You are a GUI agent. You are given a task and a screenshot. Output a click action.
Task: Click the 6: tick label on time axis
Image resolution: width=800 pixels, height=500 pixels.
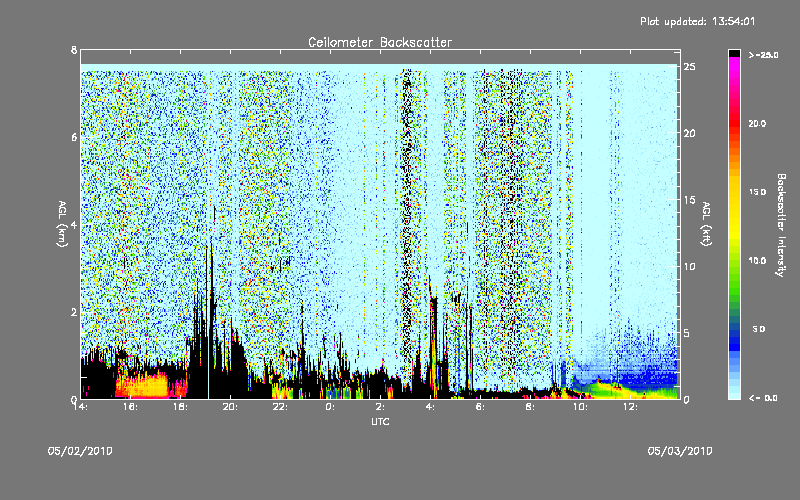480,407
